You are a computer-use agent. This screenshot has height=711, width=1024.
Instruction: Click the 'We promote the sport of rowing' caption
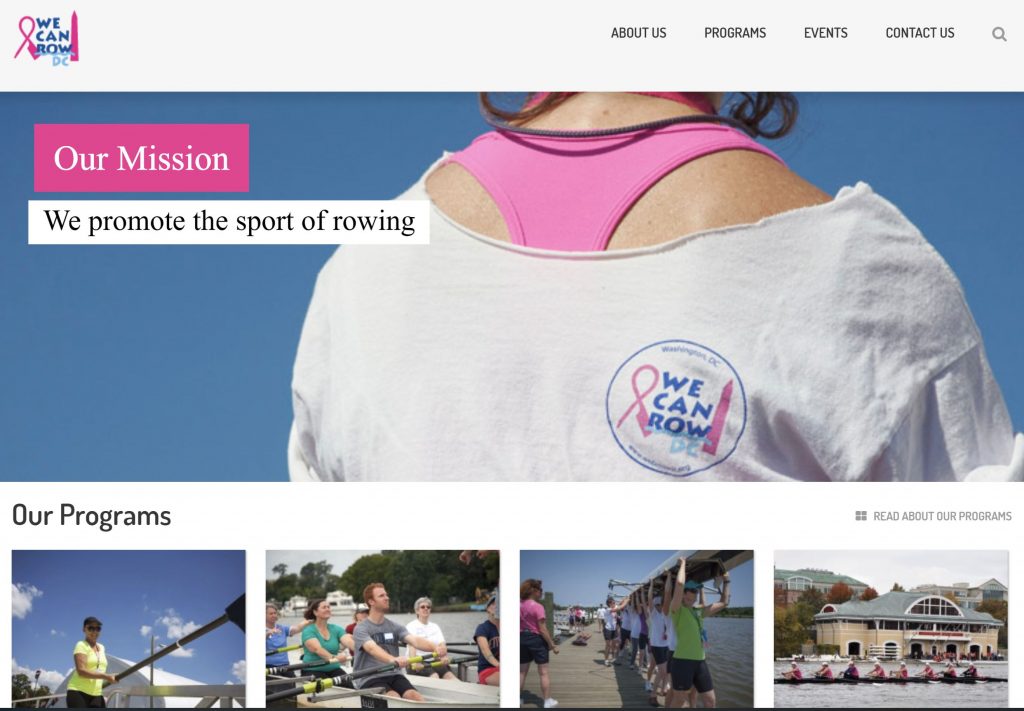point(229,222)
